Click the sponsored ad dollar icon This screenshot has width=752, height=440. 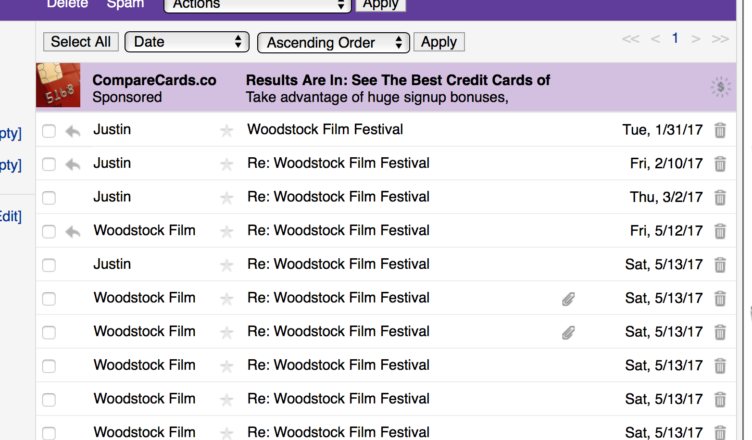click(x=720, y=88)
